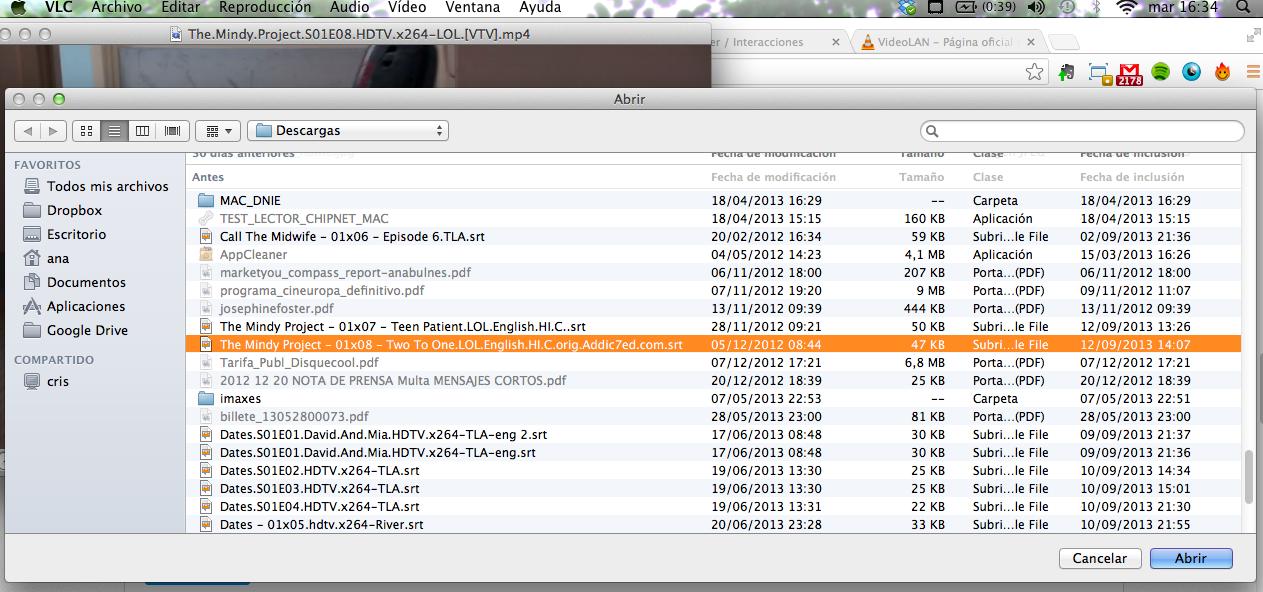The image size is (1263, 592).
Task: Expand the Descargas folder location popup
Action: [x=348, y=131]
